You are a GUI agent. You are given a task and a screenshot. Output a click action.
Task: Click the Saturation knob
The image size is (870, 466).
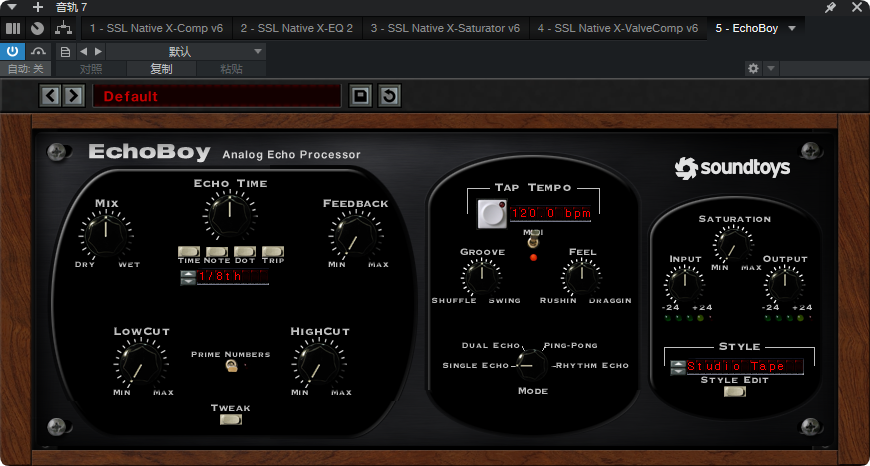[734, 245]
